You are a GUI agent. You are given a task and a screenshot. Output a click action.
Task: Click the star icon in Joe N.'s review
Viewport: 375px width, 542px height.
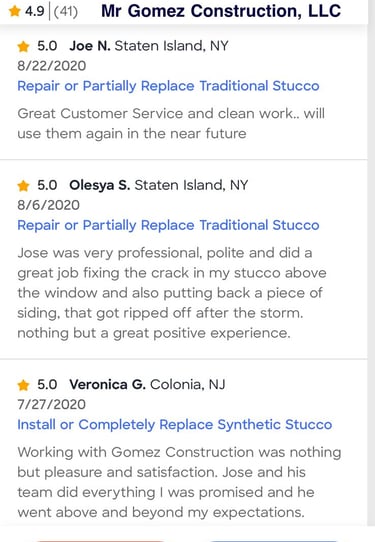coord(23,46)
